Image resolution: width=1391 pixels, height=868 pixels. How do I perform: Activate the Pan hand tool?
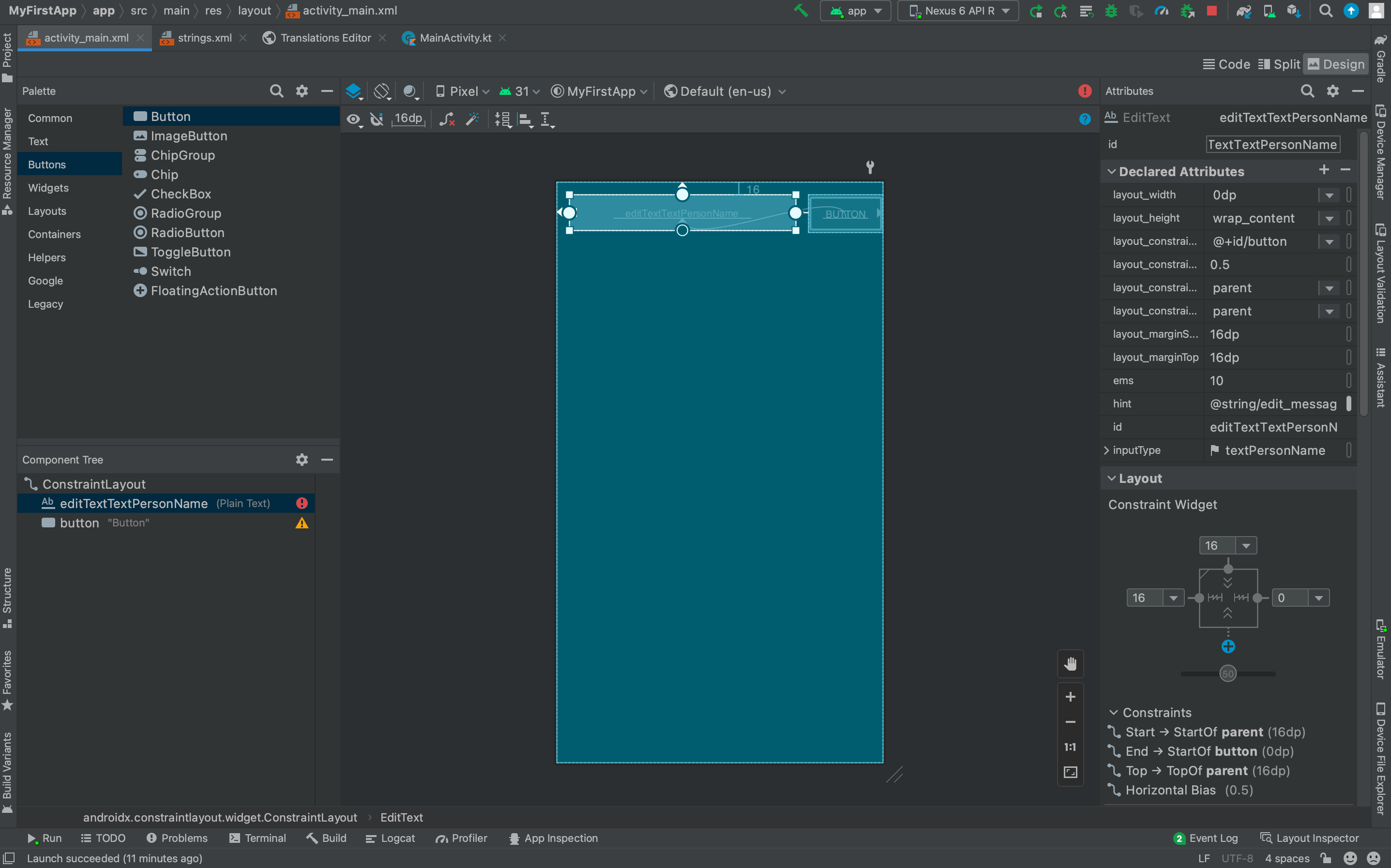[1070, 664]
